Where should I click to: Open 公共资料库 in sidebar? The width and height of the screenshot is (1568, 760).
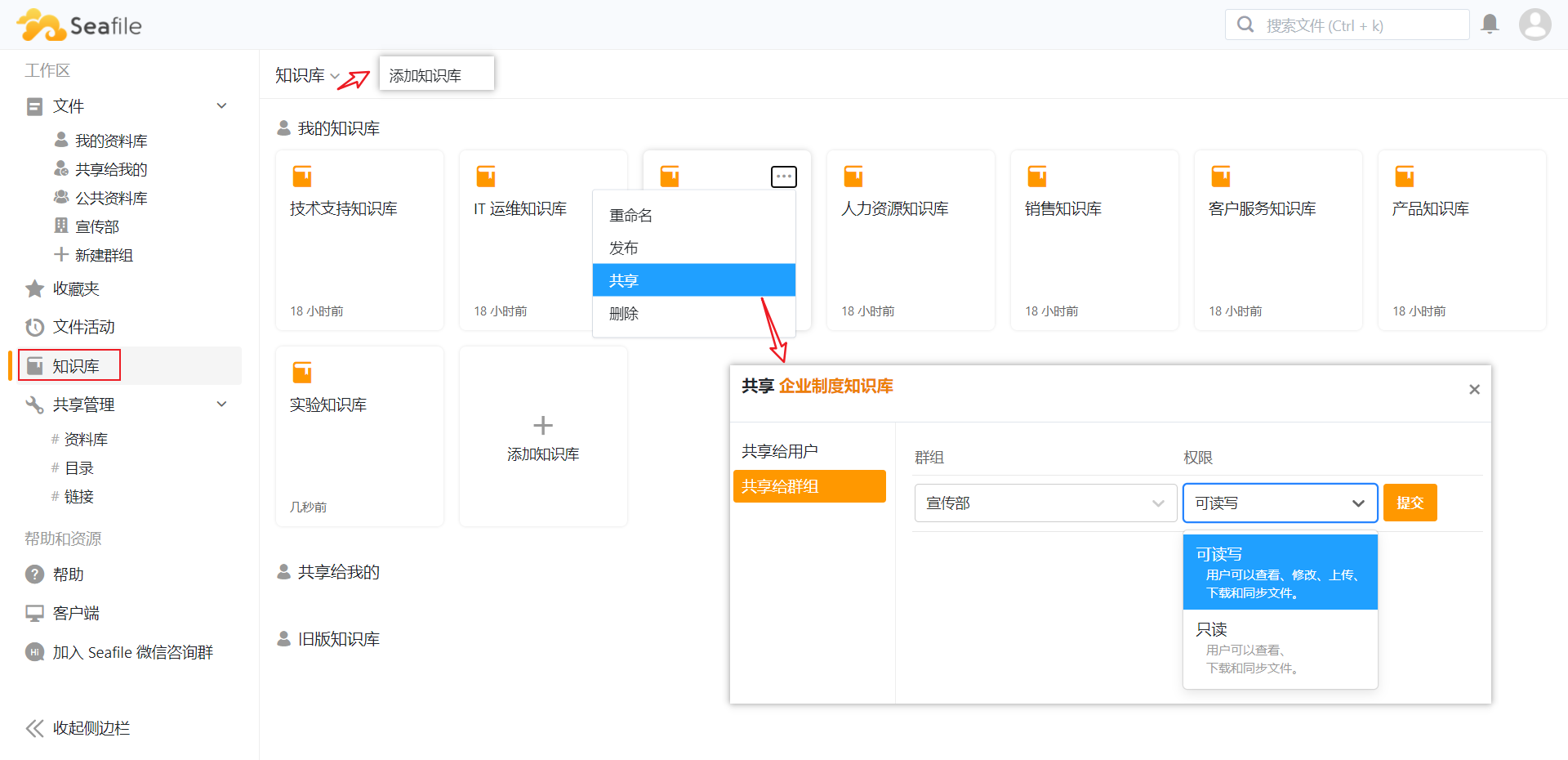(111, 198)
